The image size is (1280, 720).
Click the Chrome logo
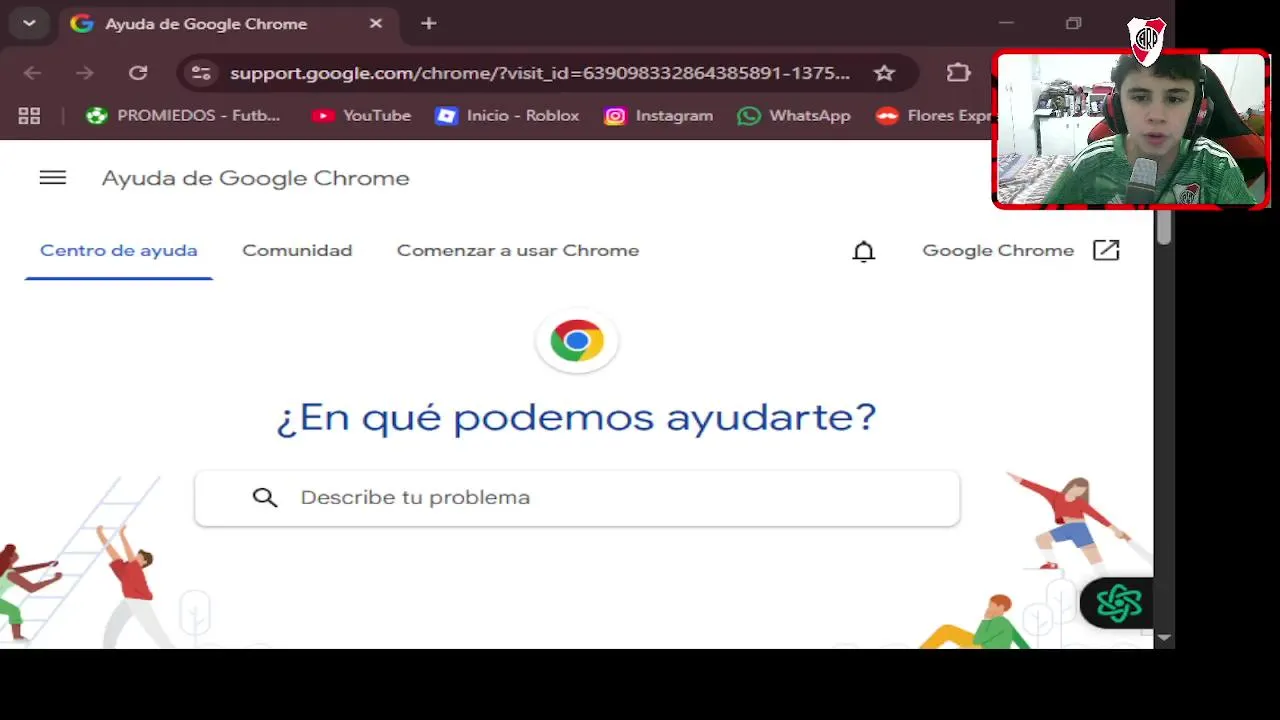(x=577, y=341)
